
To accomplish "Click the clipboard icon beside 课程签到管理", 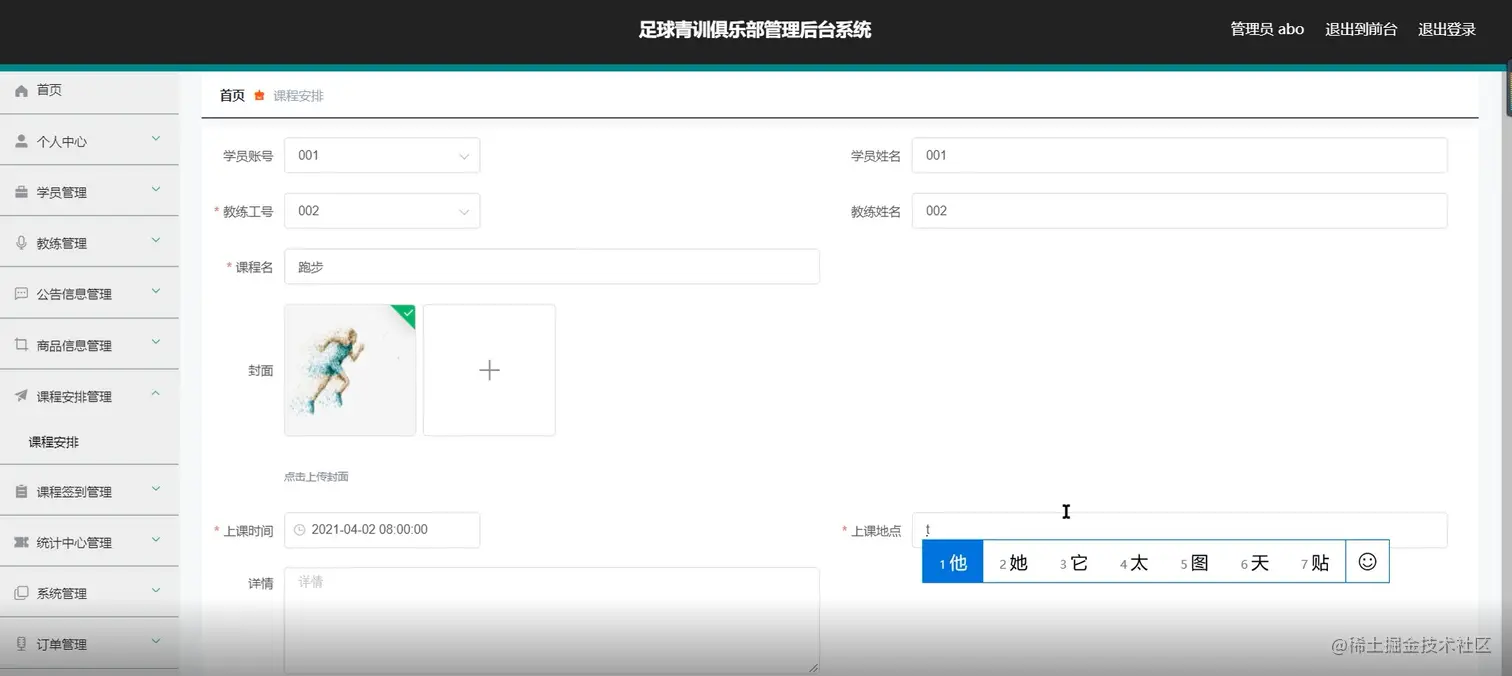I will [21, 491].
